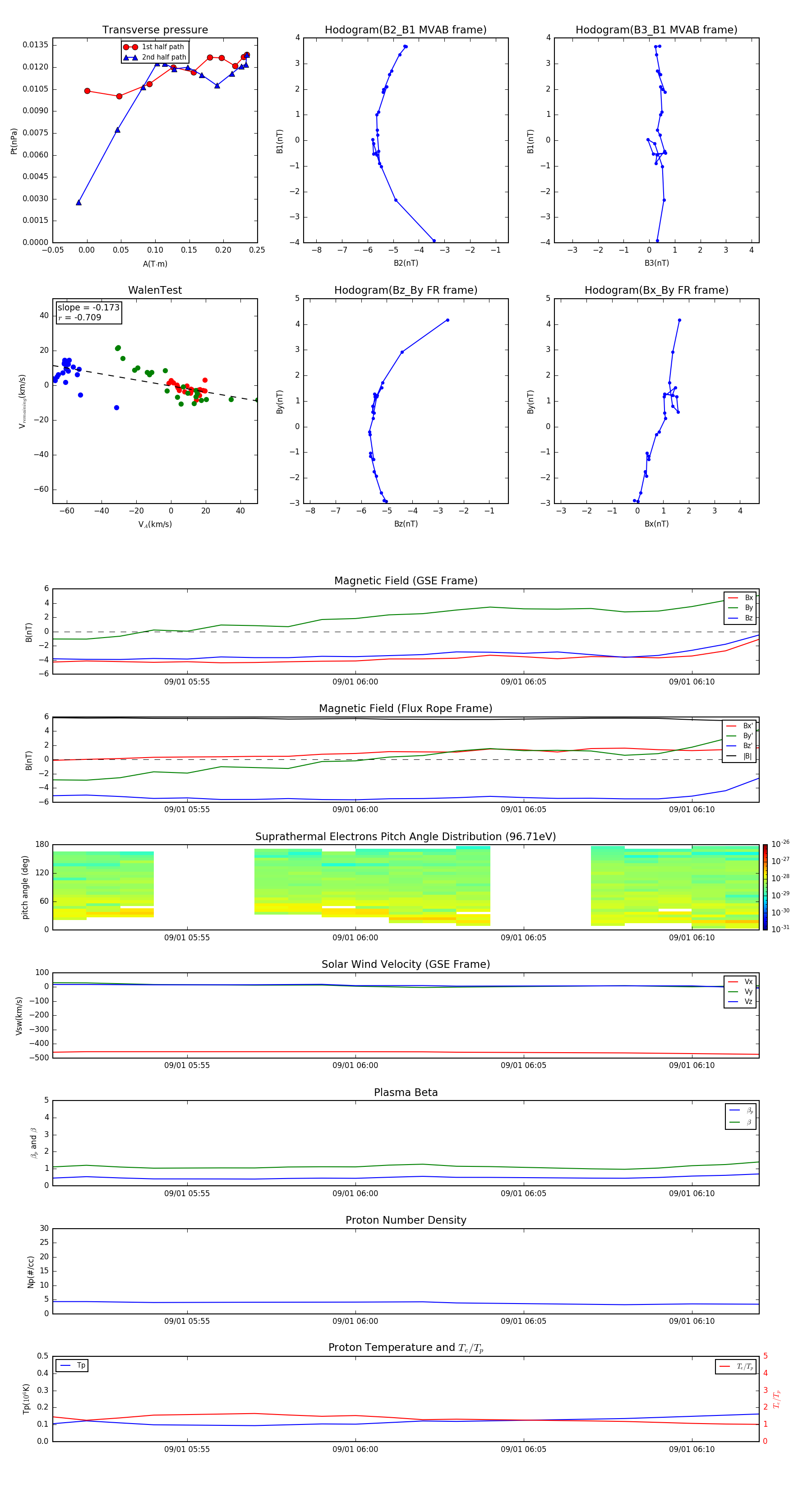This screenshot has height=1489, width=812.
Task: Click the "Bz(nT)" x-axis label
Action: click(x=406, y=524)
